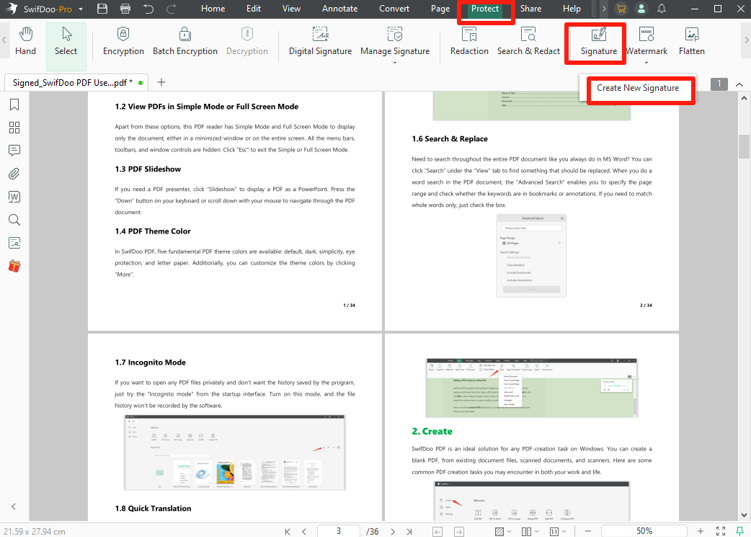The image size is (751, 537).
Task: Switch to the Signed_SwifDoo PDF tab
Action: (77, 82)
